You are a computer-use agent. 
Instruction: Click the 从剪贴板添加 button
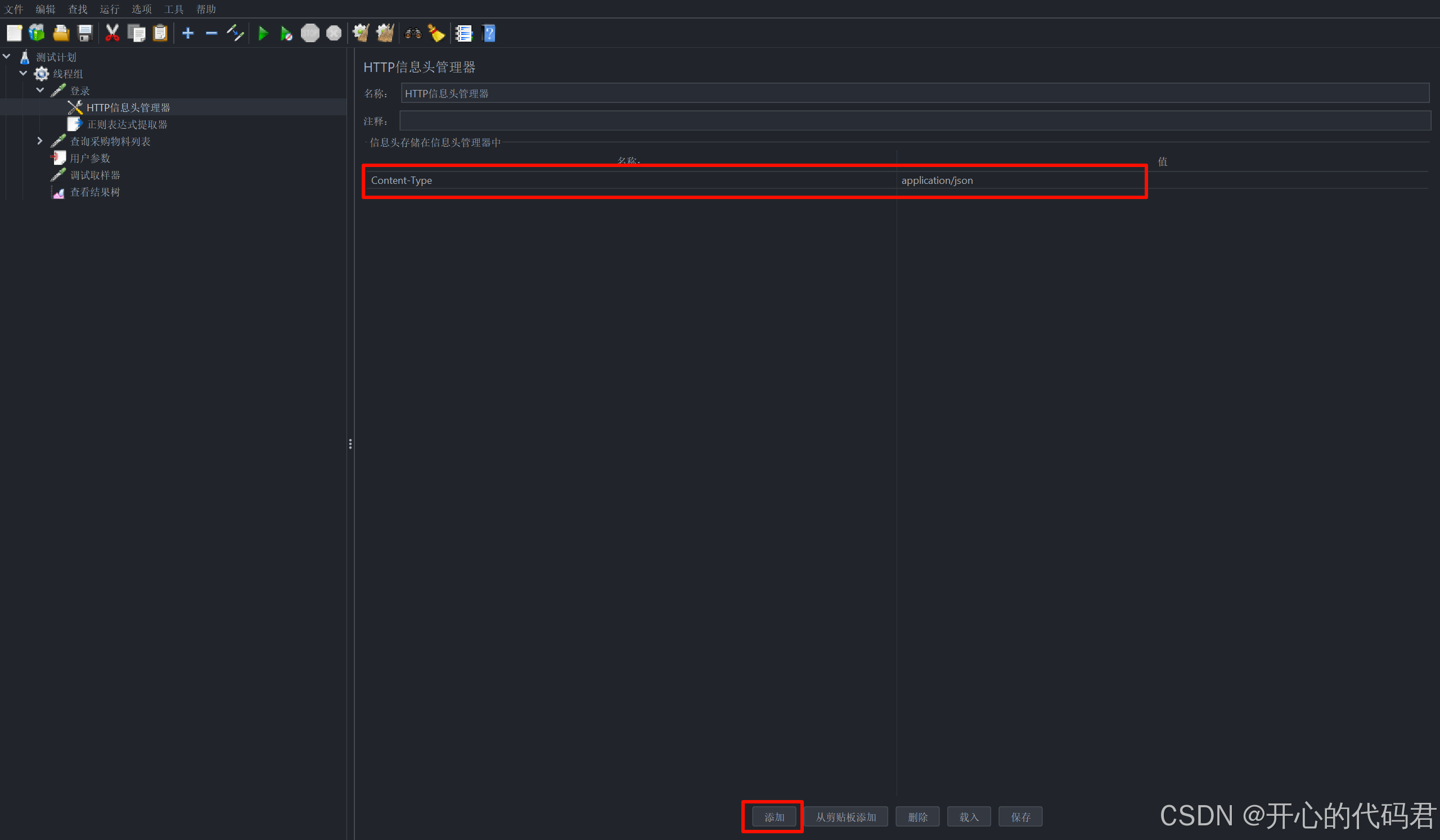[x=847, y=816]
